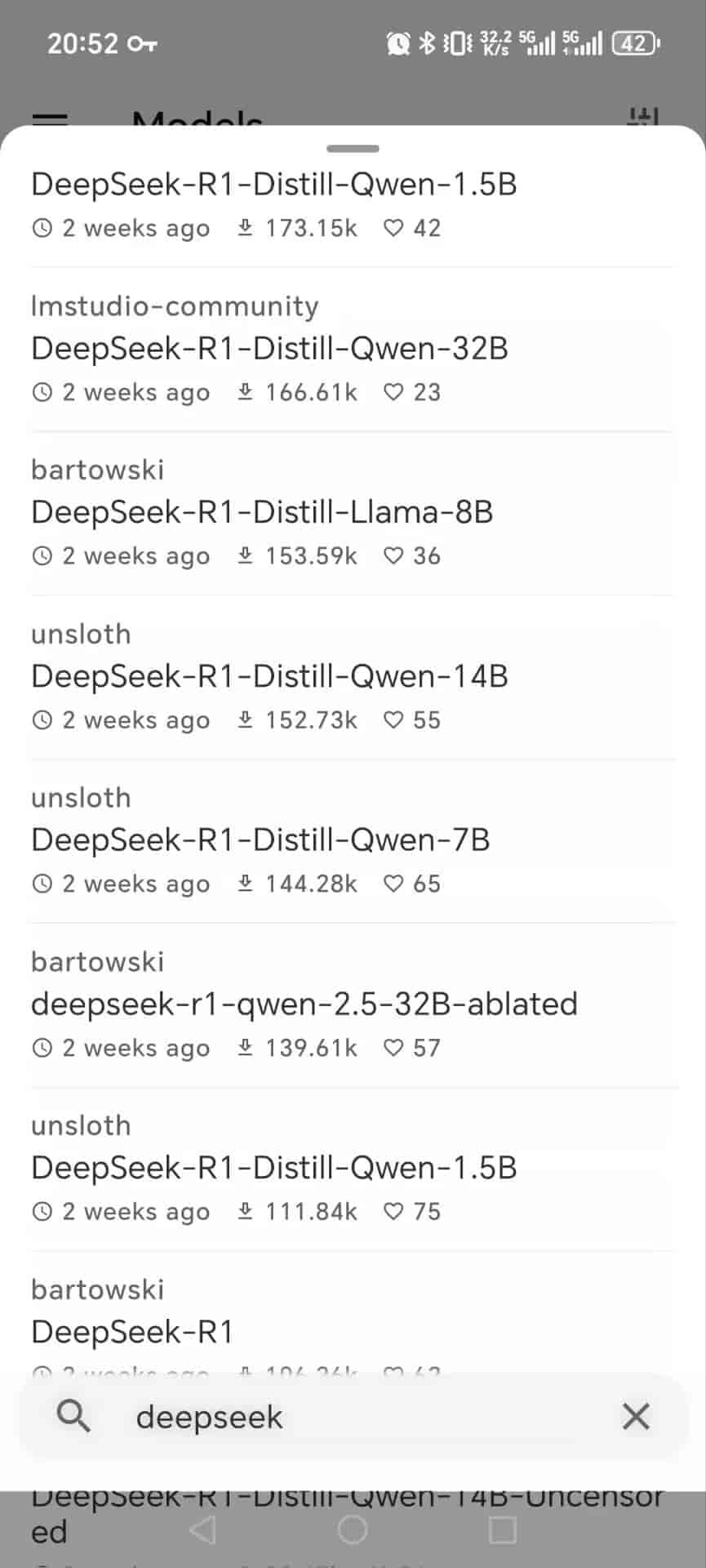Open the filter settings sliders icon
The image size is (706, 1568).
[642, 118]
